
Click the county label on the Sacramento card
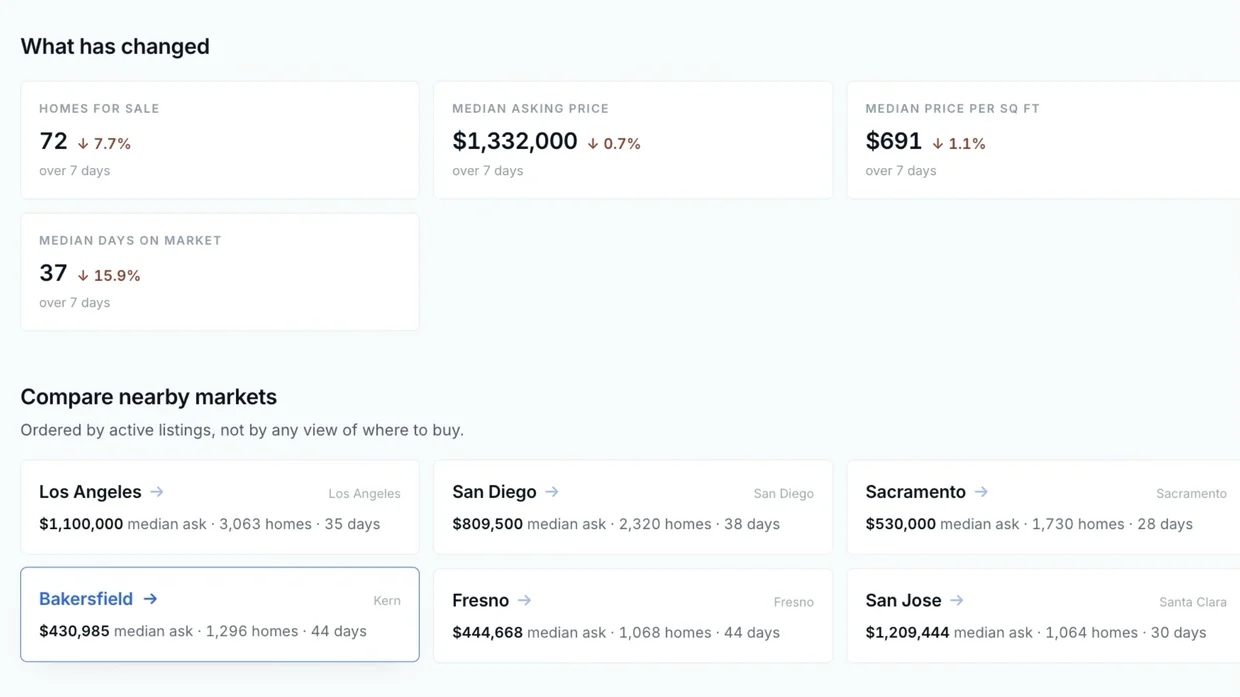coord(1191,494)
